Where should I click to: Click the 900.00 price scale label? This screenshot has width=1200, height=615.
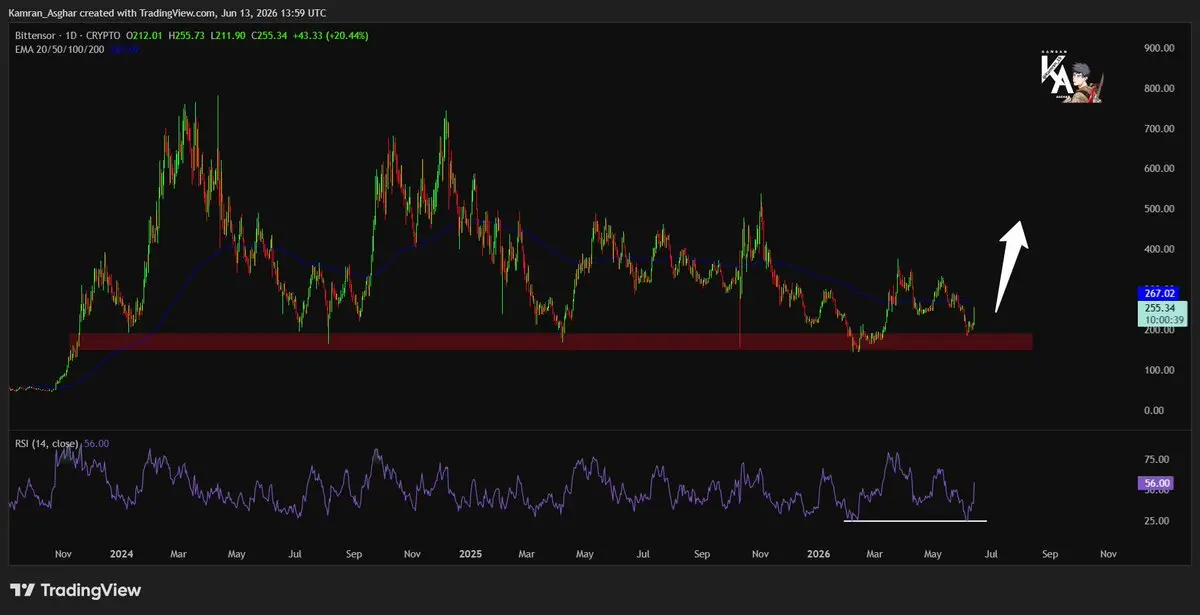point(1157,48)
